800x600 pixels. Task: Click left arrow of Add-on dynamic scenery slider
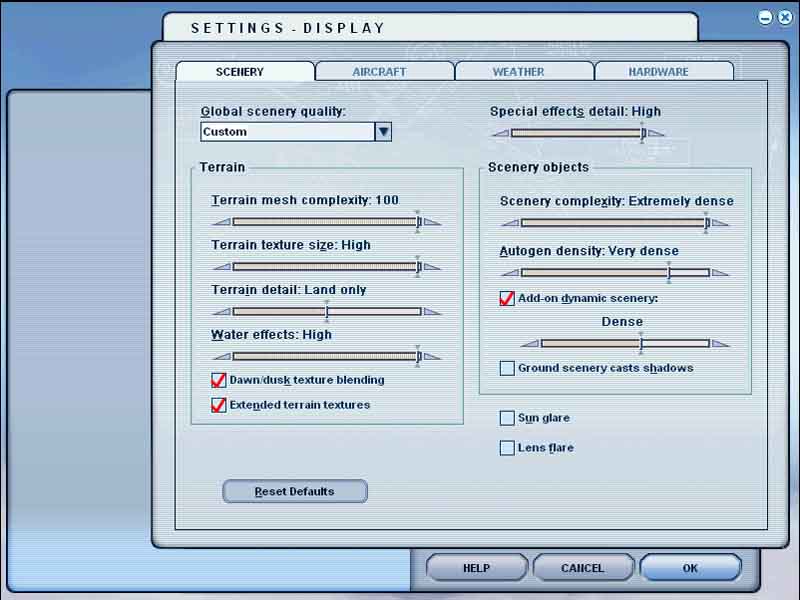[530, 344]
